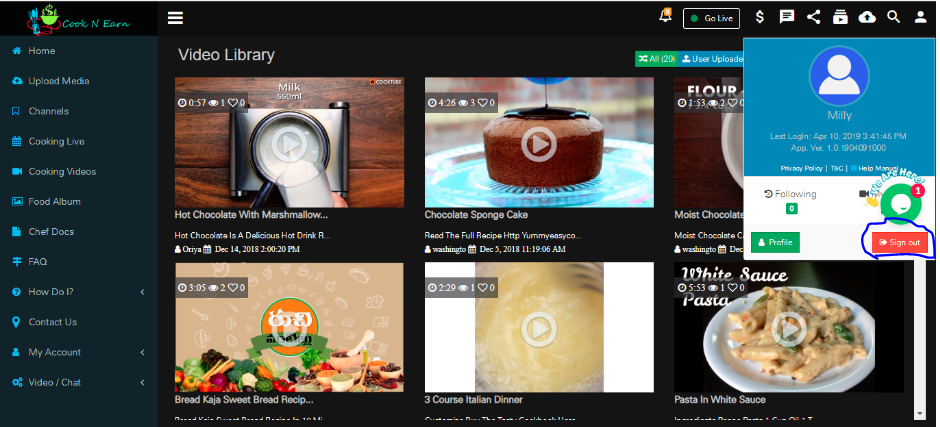Viewport: 940px width, 427px height.
Task: Open the green live chat bubble
Action: 901,204
